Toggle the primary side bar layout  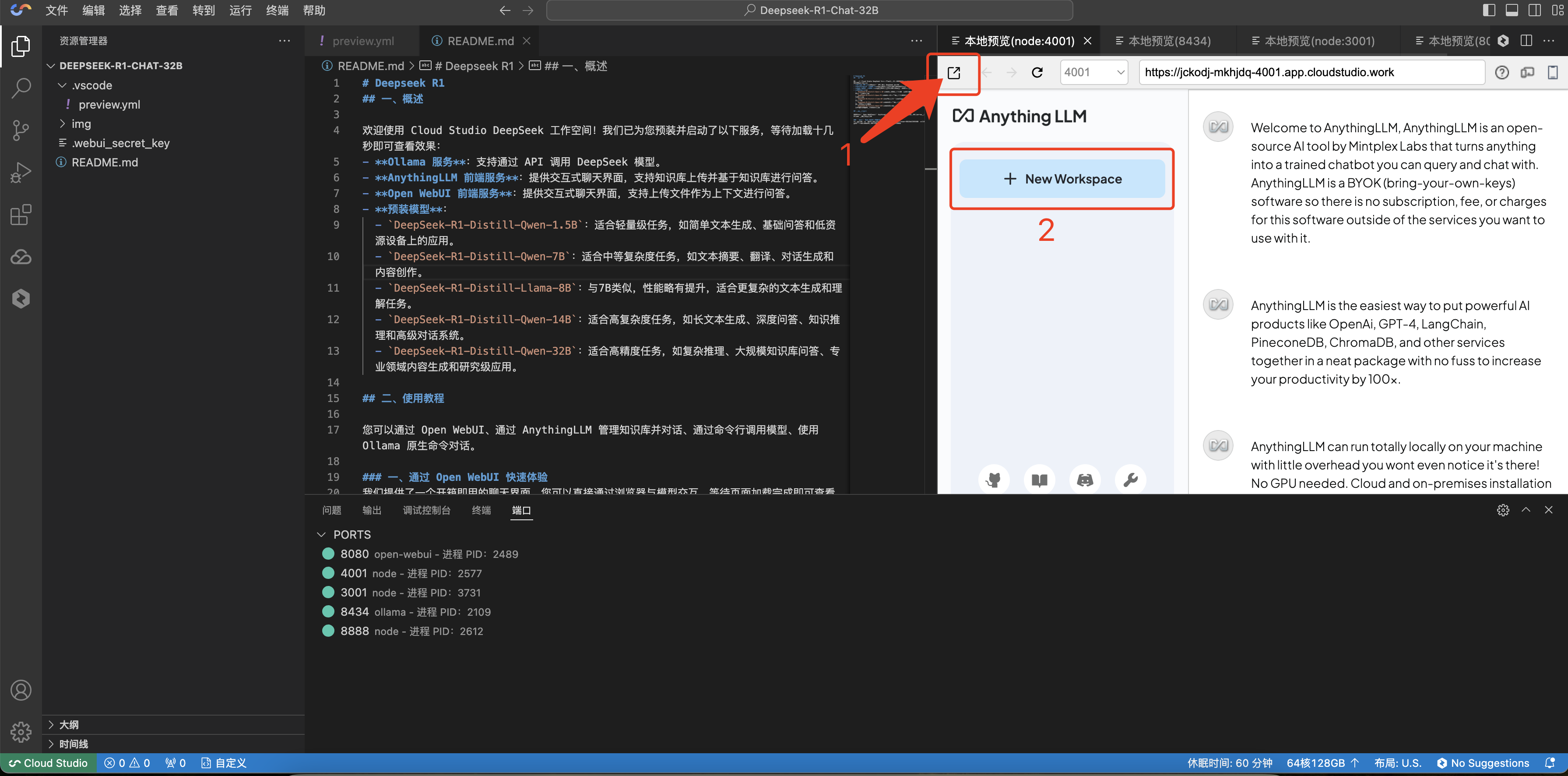click(x=1489, y=11)
